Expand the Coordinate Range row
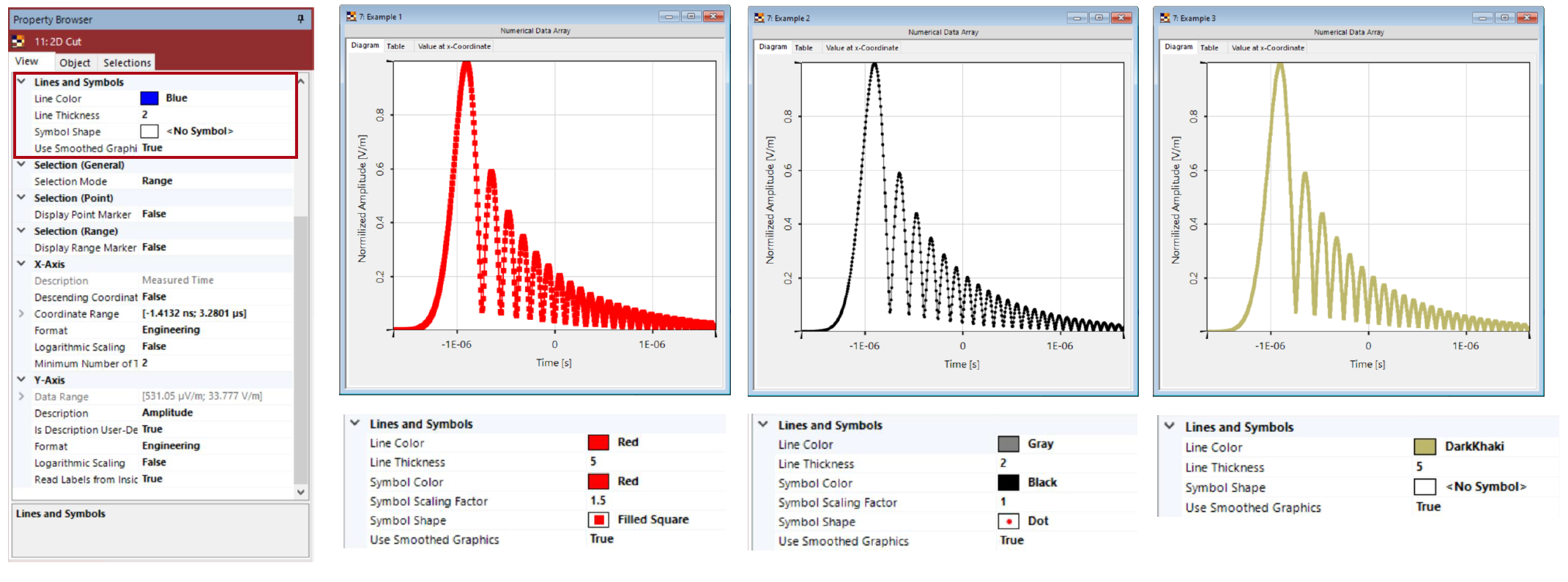 point(21,313)
